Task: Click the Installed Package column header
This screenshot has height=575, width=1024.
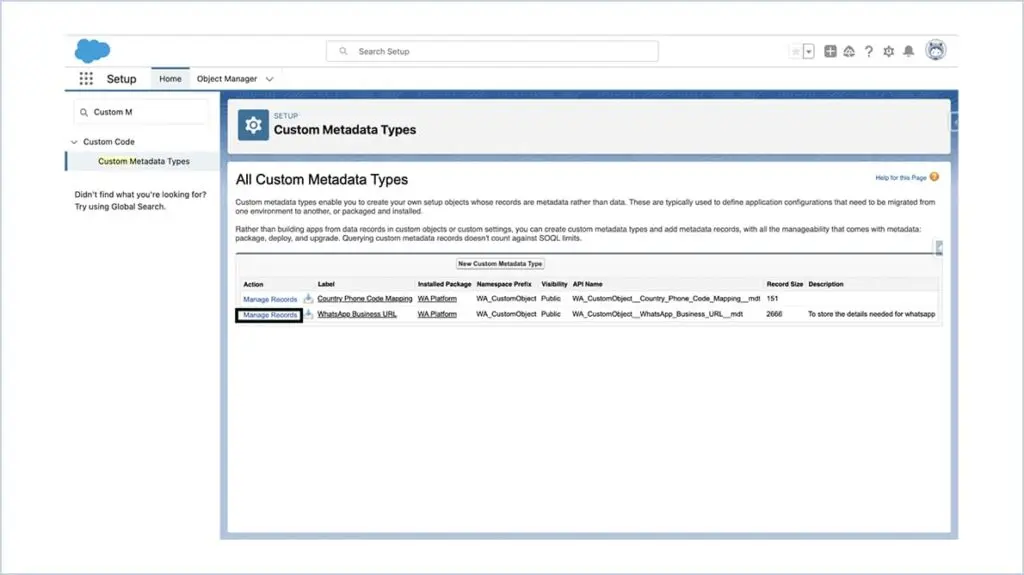Action: click(x=444, y=284)
